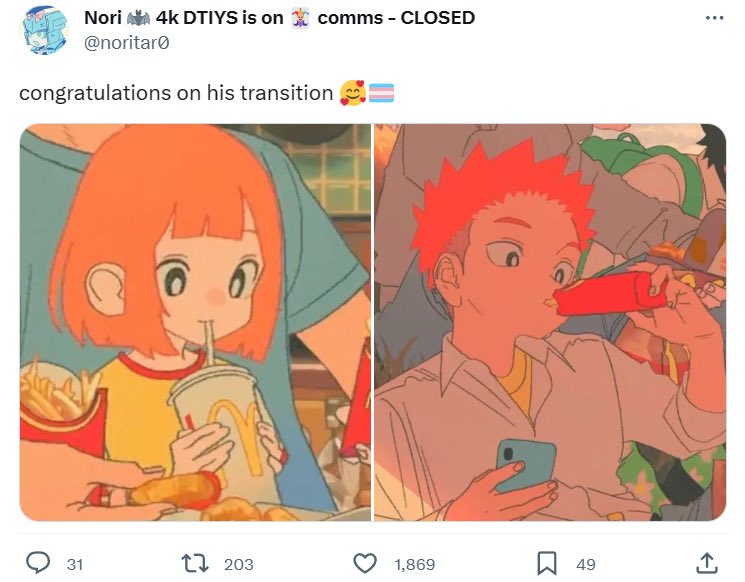
Task: Click the display name Nori
Action: click(103, 18)
